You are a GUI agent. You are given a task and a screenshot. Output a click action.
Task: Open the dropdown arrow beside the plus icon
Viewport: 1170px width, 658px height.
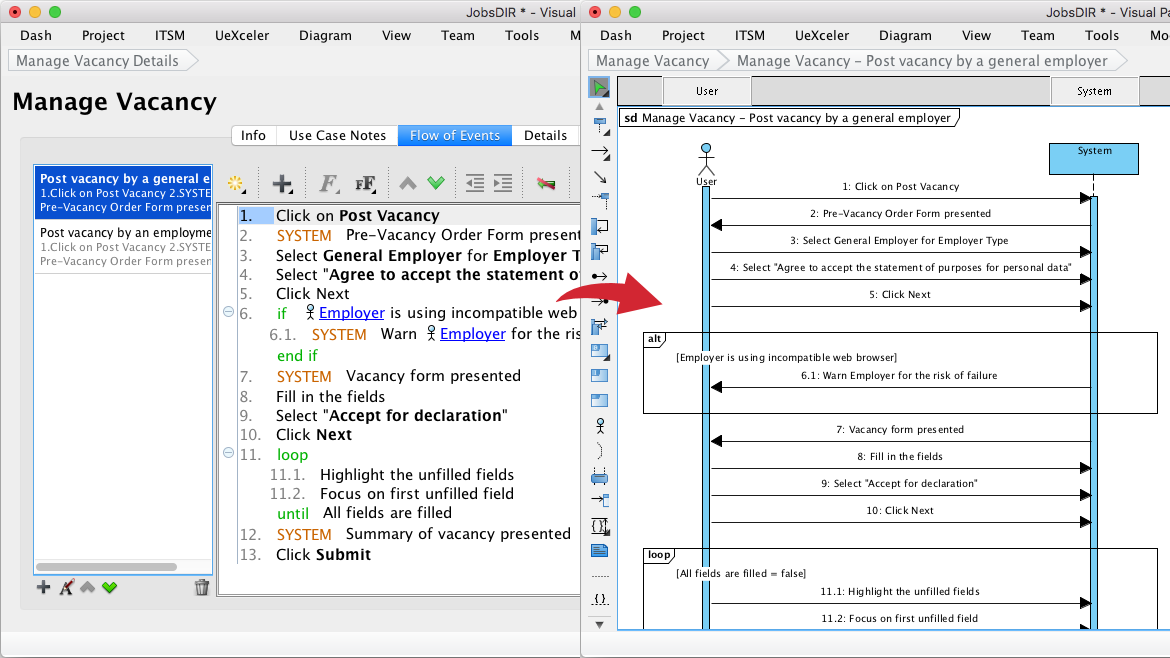pos(291,192)
